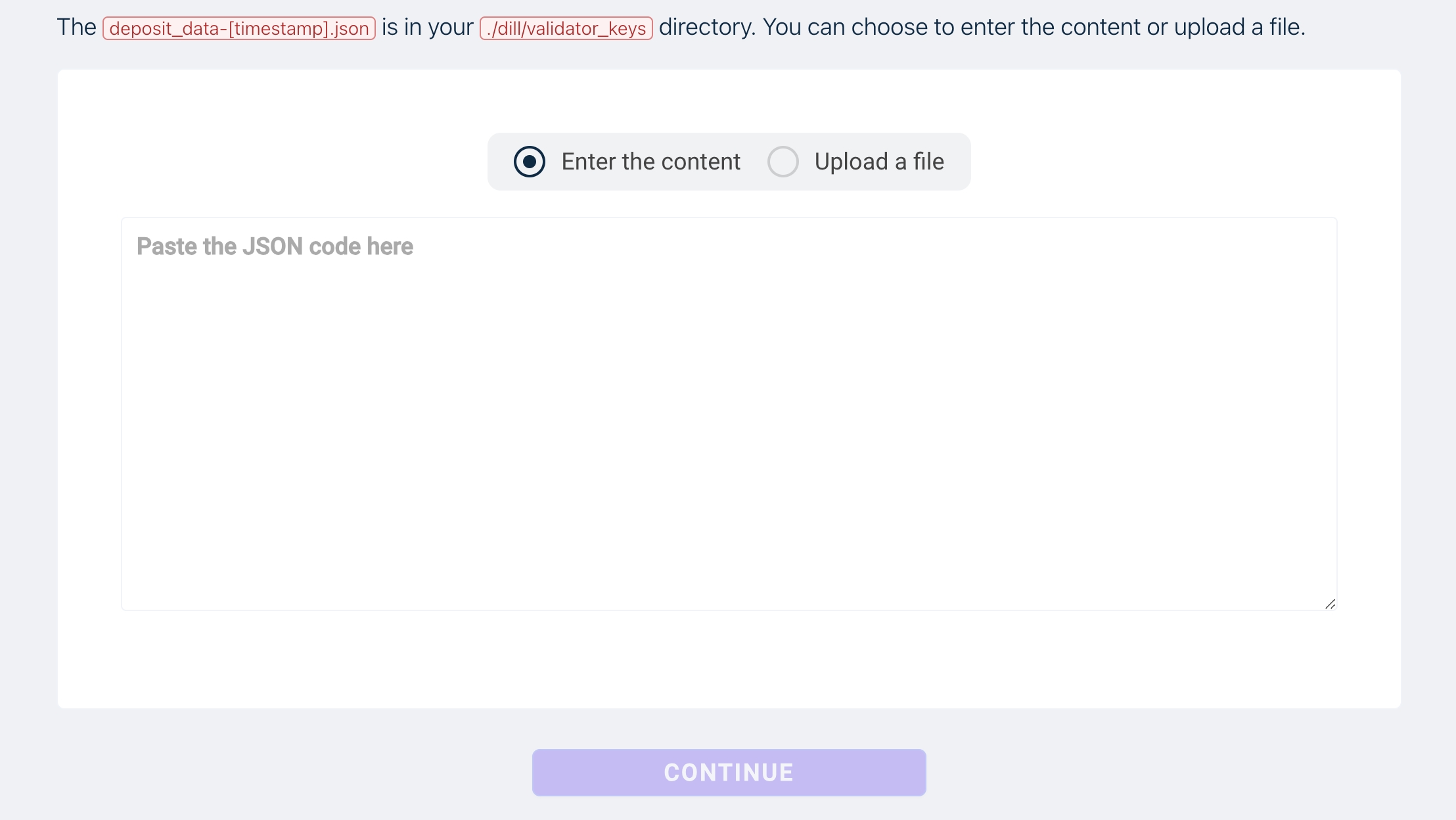Click the word "The" starting the instructions
The width and height of the screenshot is (1456, 820).
tap(76, 28)
